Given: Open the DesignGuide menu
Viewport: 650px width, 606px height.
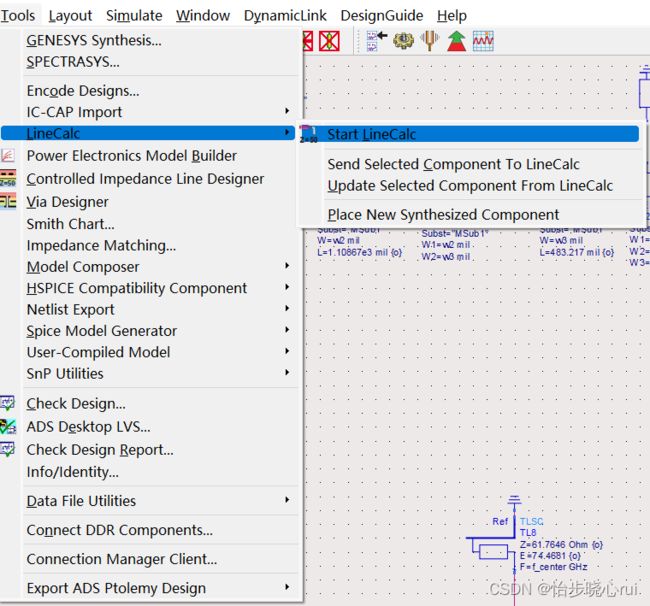Looking at the screenshot, I should point(381,16).
